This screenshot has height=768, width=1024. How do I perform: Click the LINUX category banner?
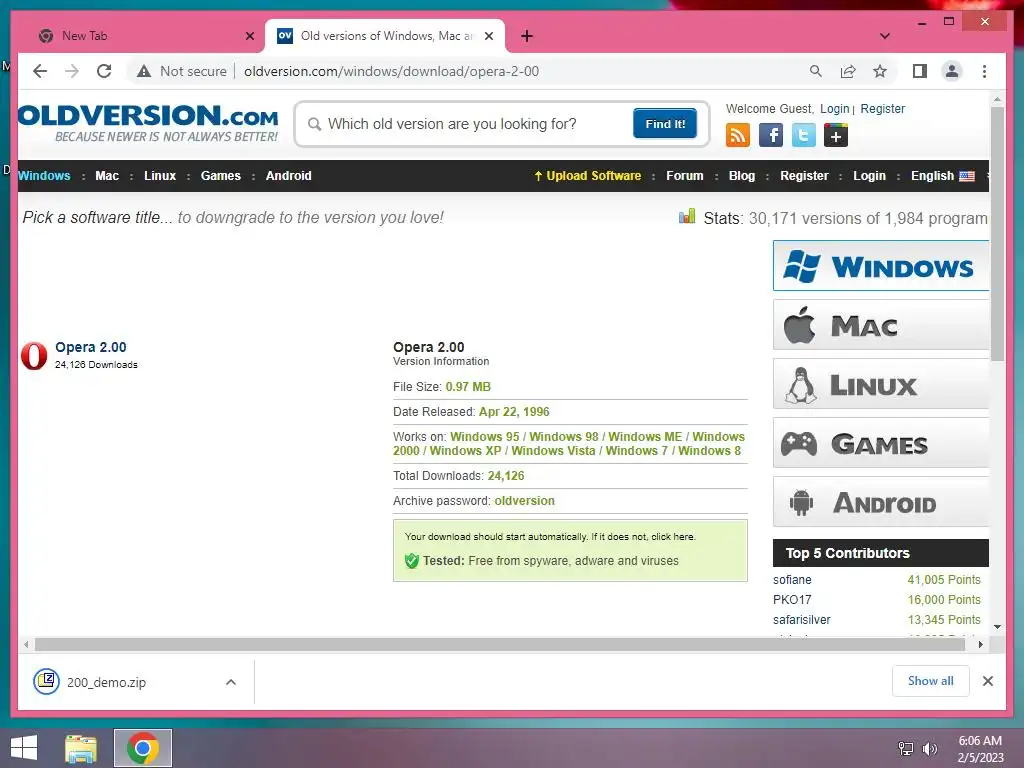click(881, 384)
